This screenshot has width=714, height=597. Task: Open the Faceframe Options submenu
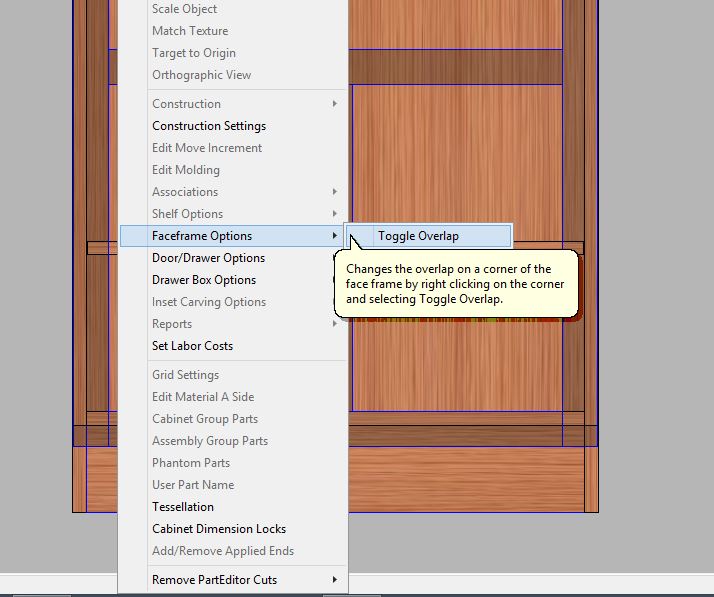pos(202,236)
